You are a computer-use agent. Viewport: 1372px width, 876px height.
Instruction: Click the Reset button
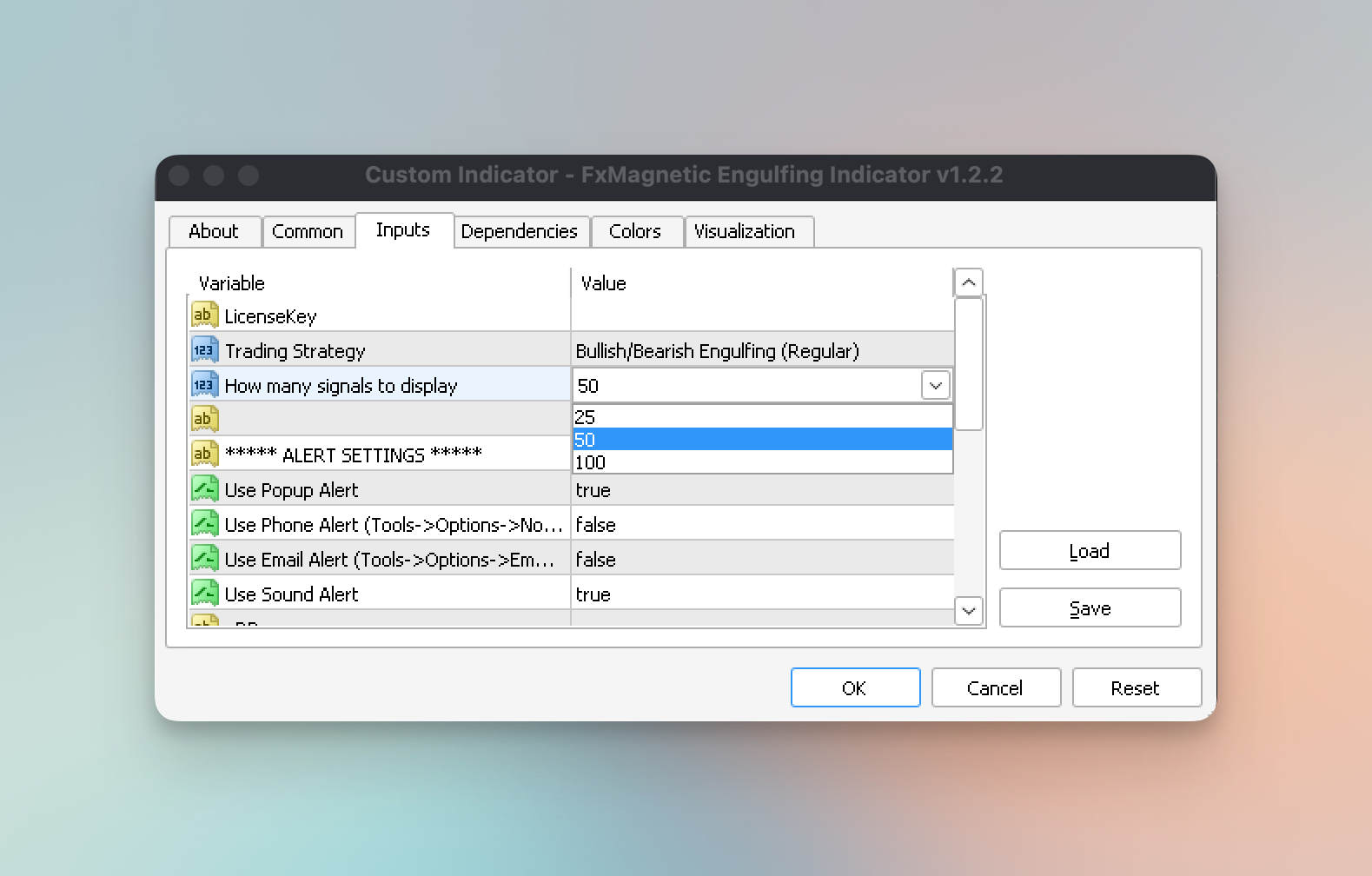pyautogui.click(x=1137, y=687)
